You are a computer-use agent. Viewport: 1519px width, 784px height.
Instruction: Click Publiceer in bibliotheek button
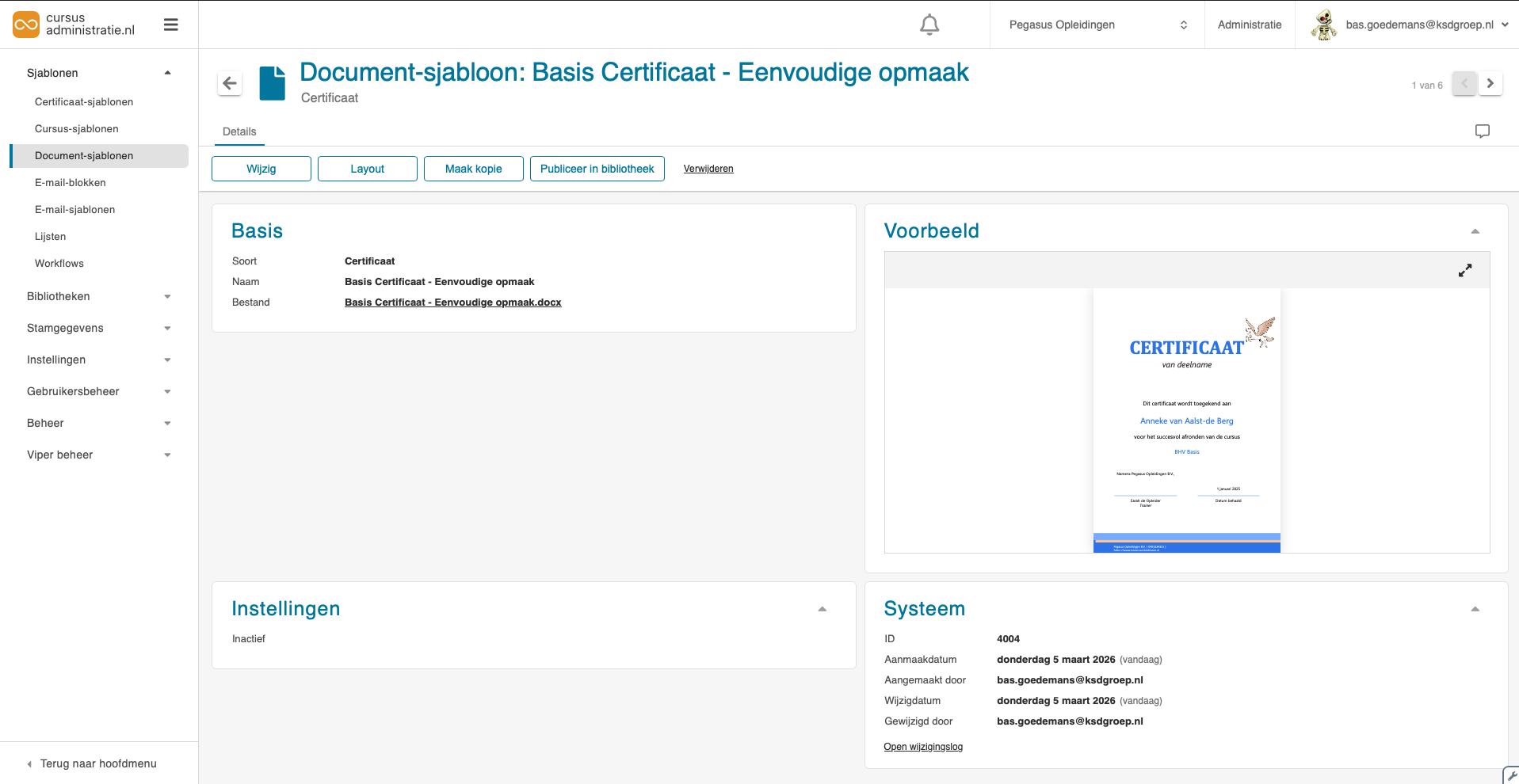[597, 169]
